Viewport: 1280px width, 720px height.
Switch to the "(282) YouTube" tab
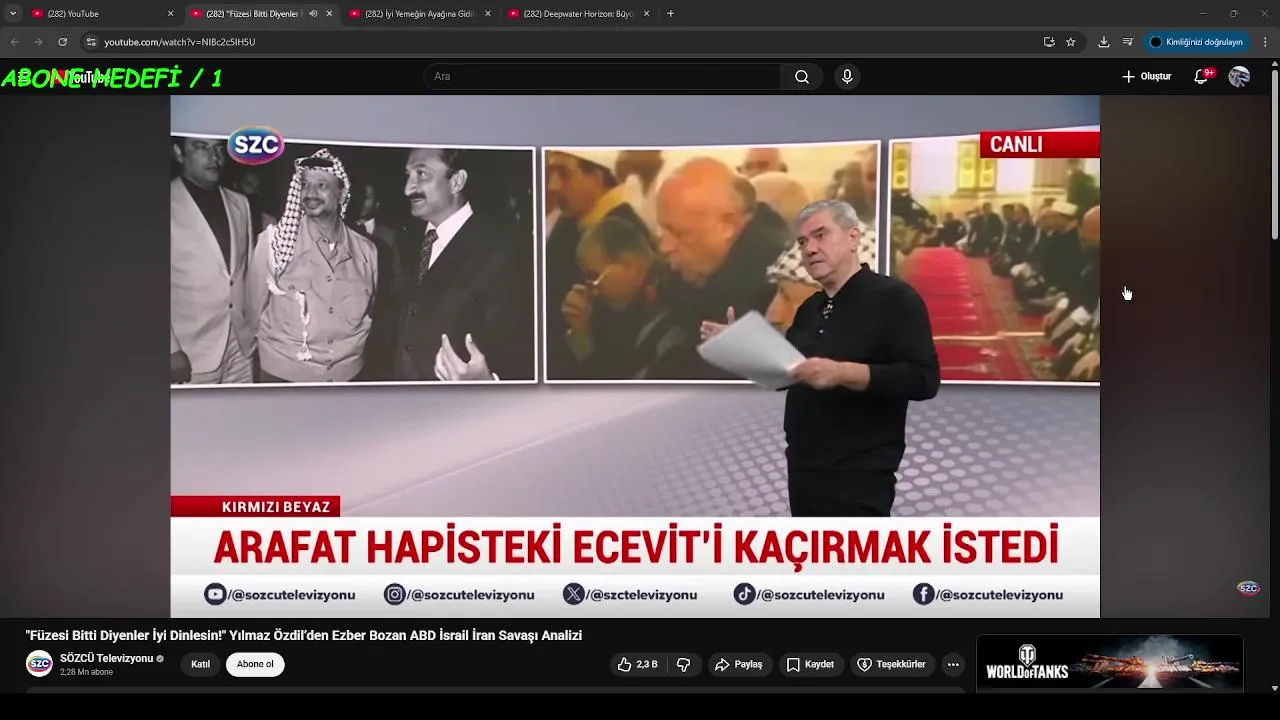[x=102, y=14]
